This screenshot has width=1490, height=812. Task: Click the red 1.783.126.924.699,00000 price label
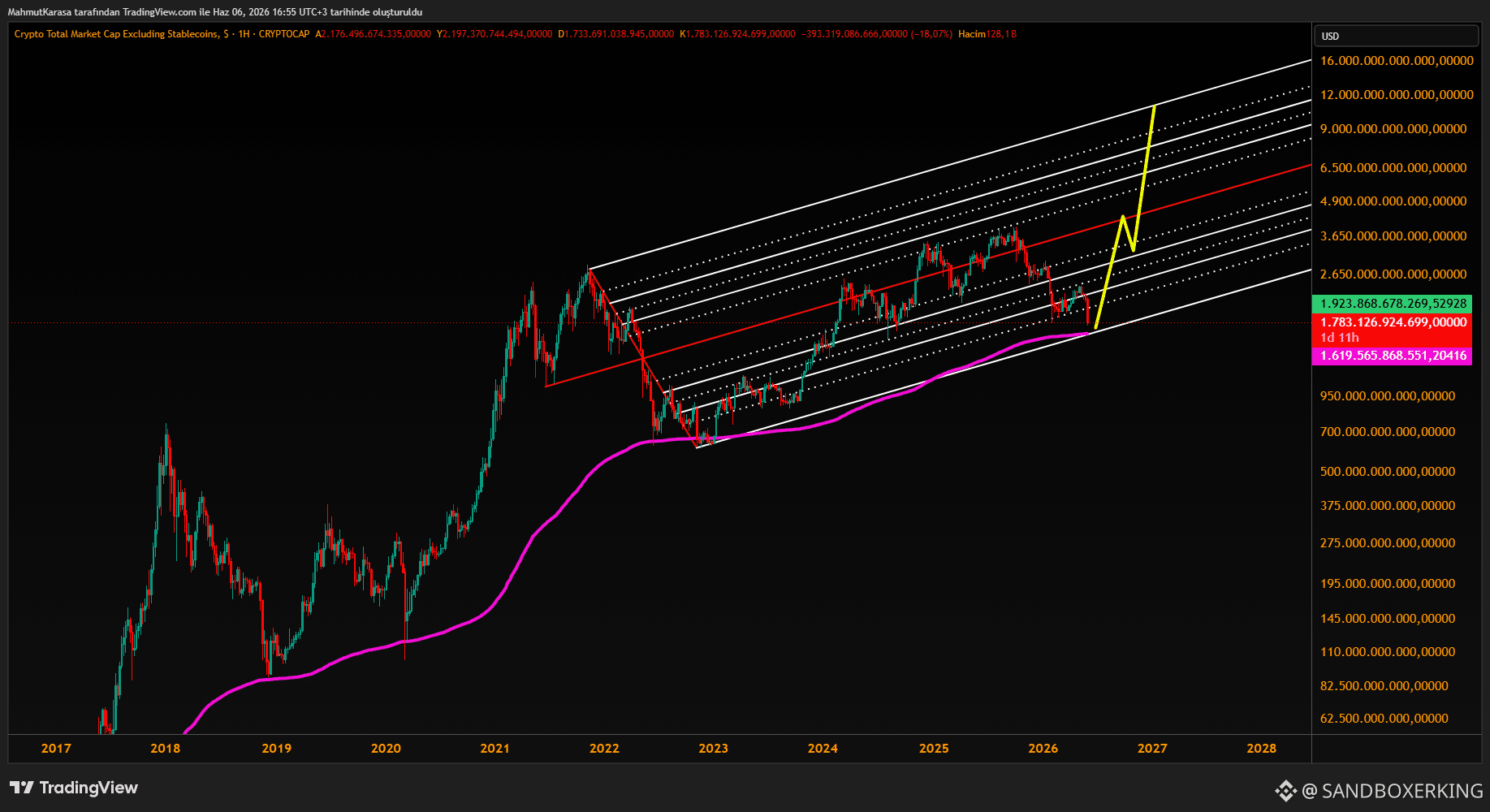(x=1392, y=322)
